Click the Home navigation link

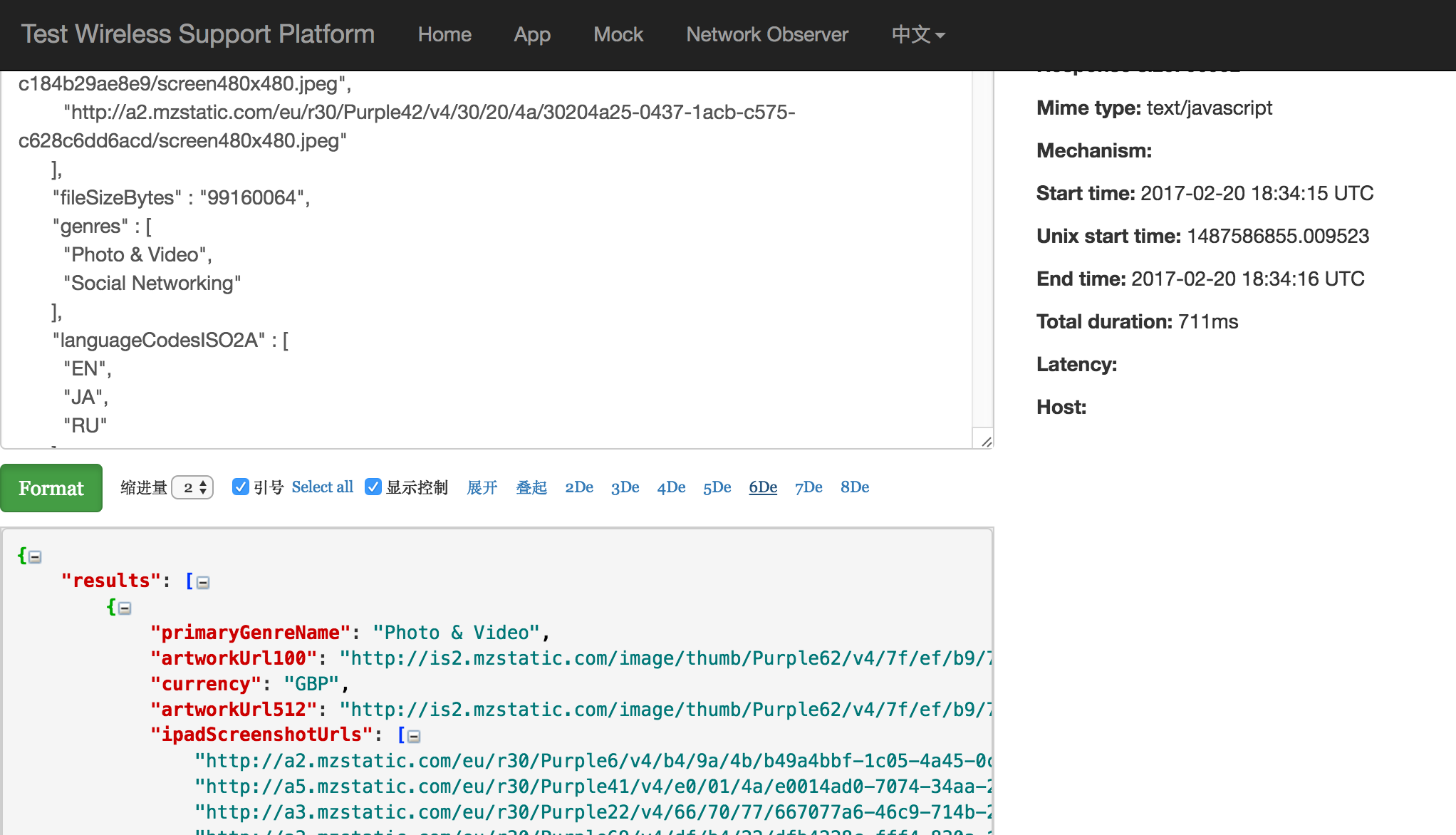444,35
